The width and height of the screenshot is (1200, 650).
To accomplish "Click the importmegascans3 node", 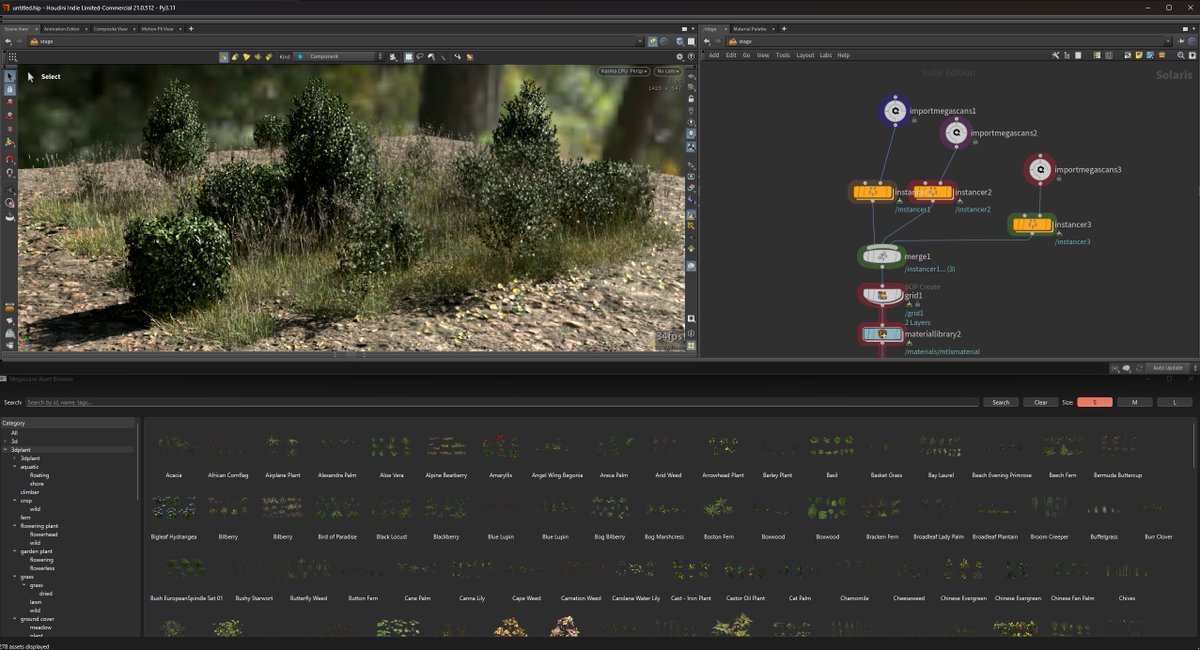I will pyautogui.click(x=1040, y=169).
